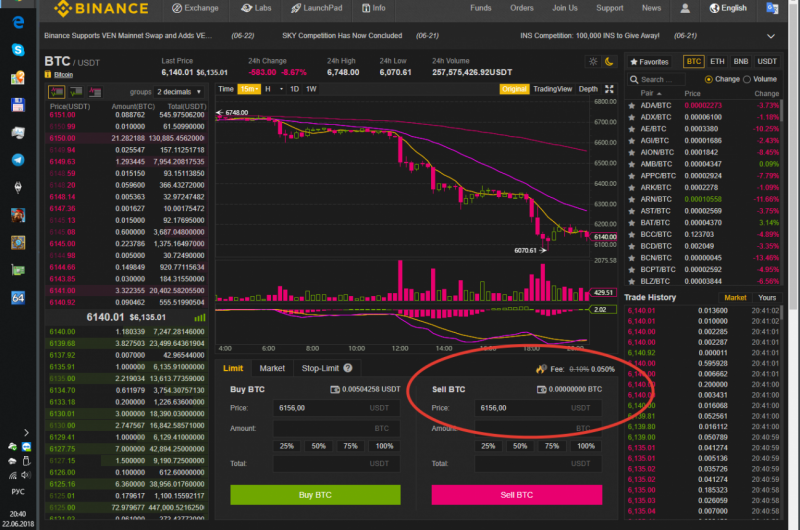
Task: Open the 15m interval dropdown
Action: coord(249,89)
